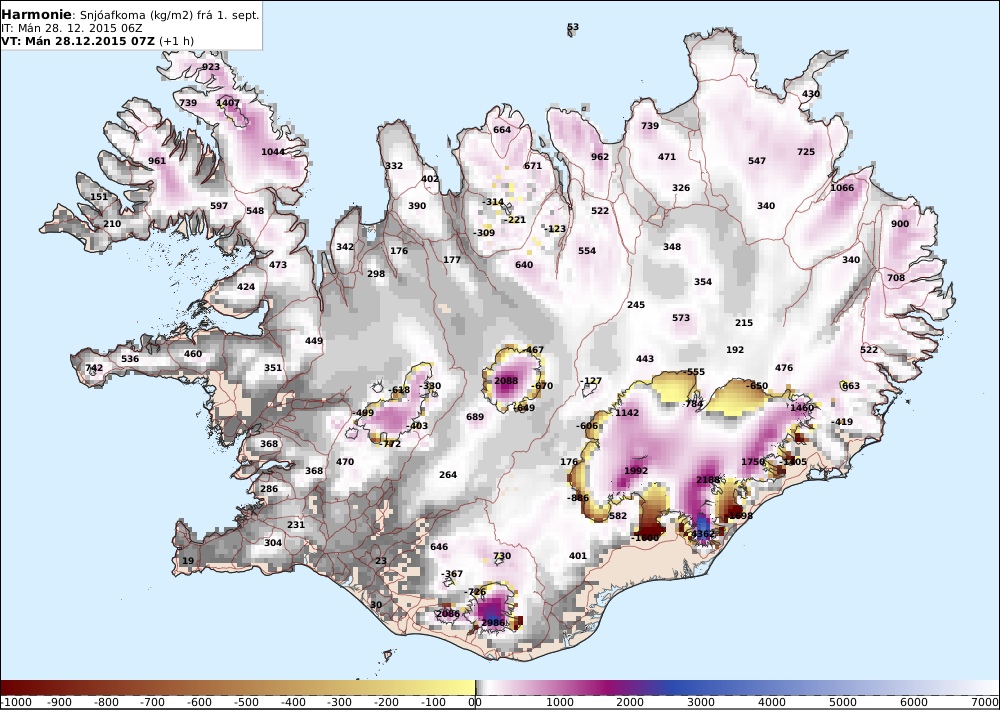Click the value 151 on the western tip
This screenshot has width=1000, height=710.
[99, 196]
